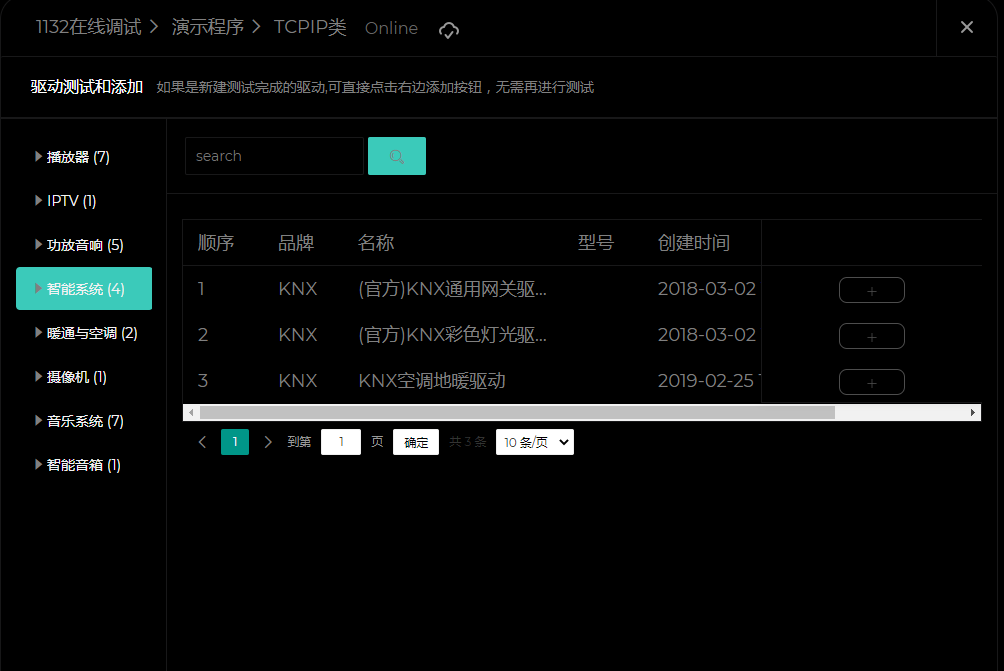Add the KNX通用网关 driver with plus button
Image resolution: width=1004 pixels, height=671 pixels.
[x=871, y=290]
